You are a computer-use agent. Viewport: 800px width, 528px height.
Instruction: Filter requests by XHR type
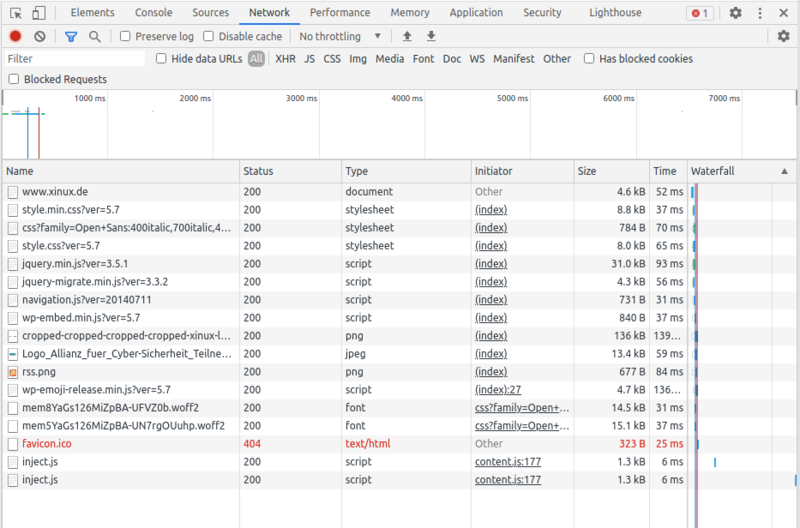tap(285, 59)
